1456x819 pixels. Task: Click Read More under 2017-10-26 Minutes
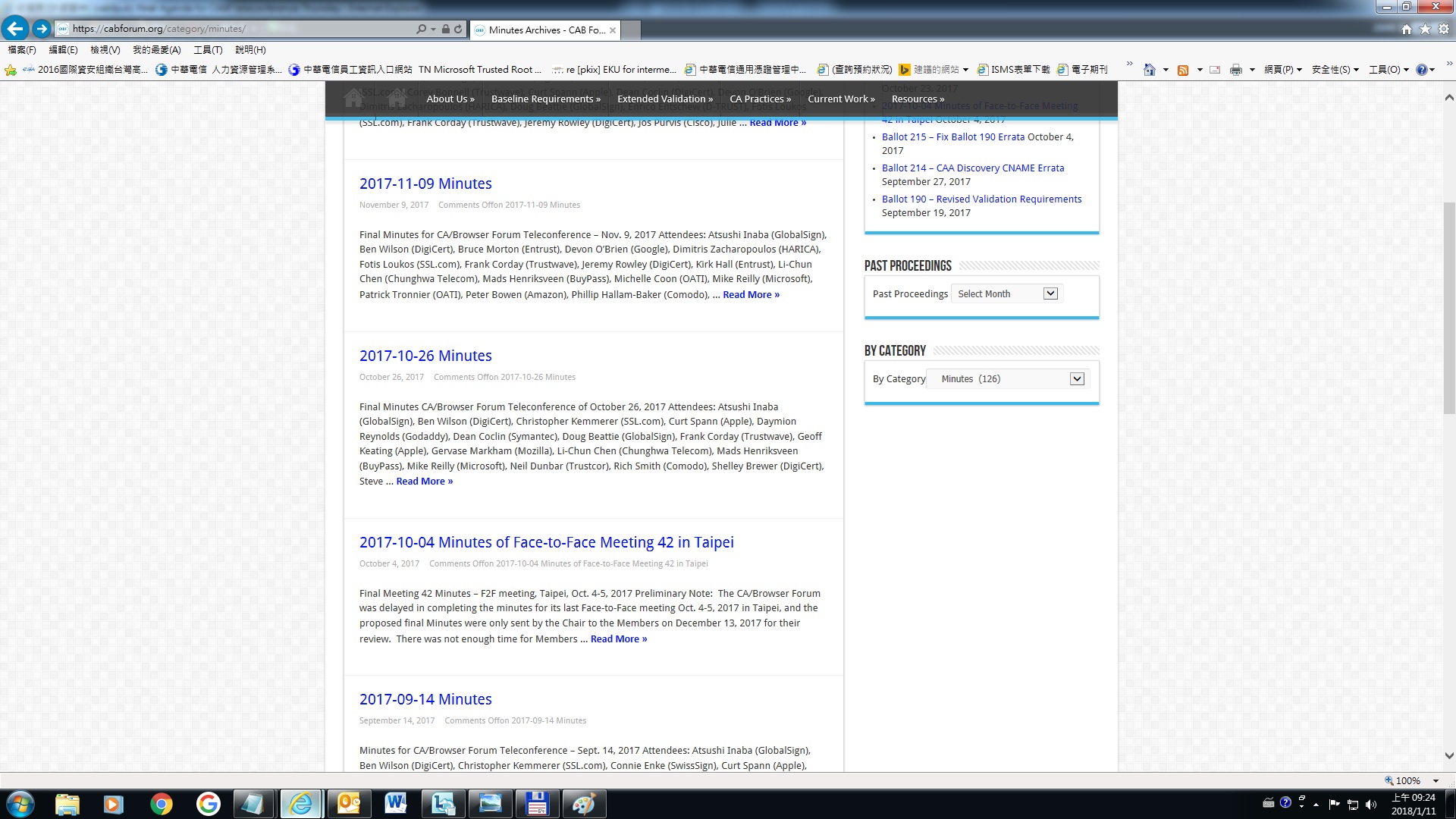(424, 481)
